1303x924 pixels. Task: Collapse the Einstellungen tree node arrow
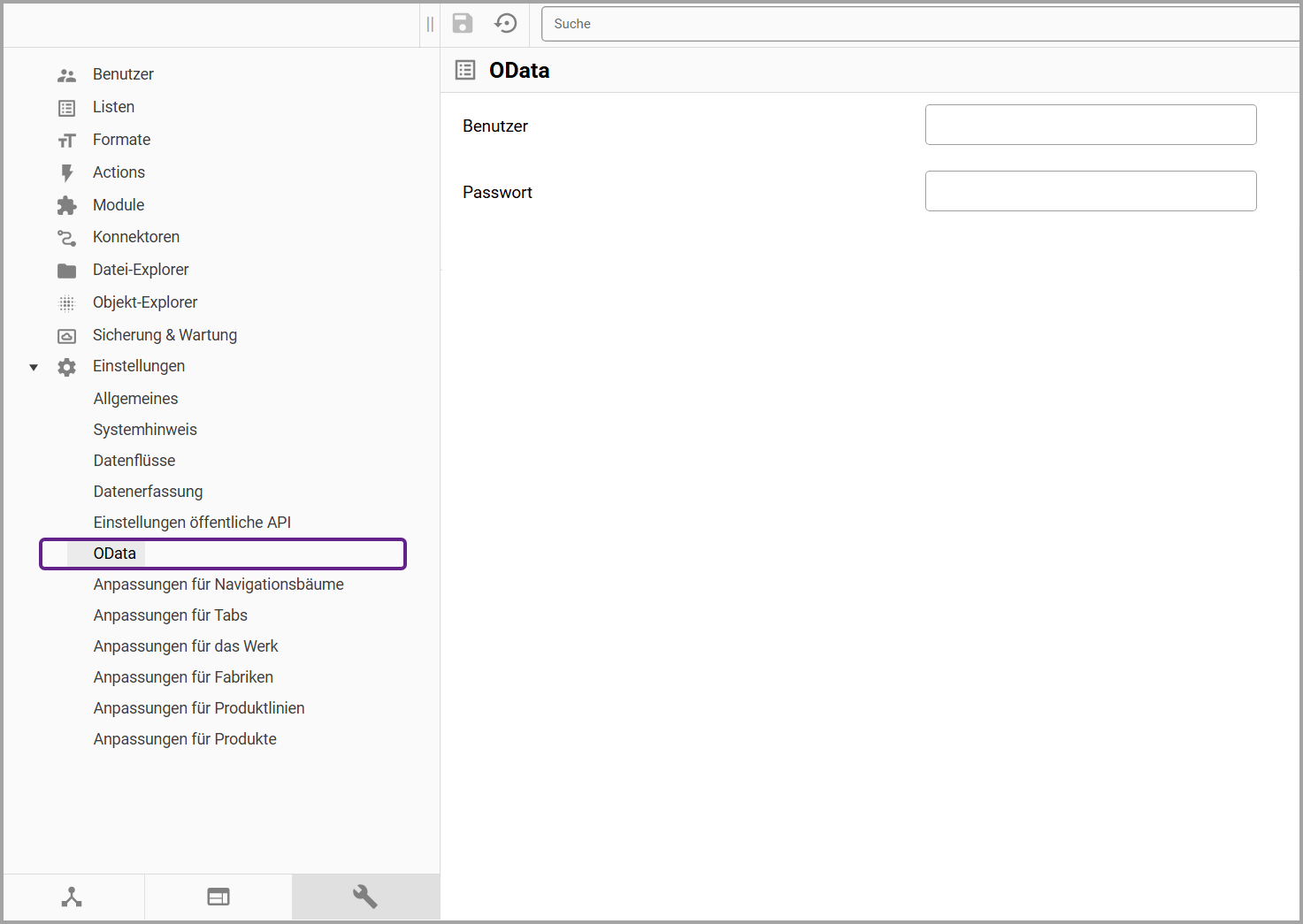pyautogui.click(x=34, y=367)
